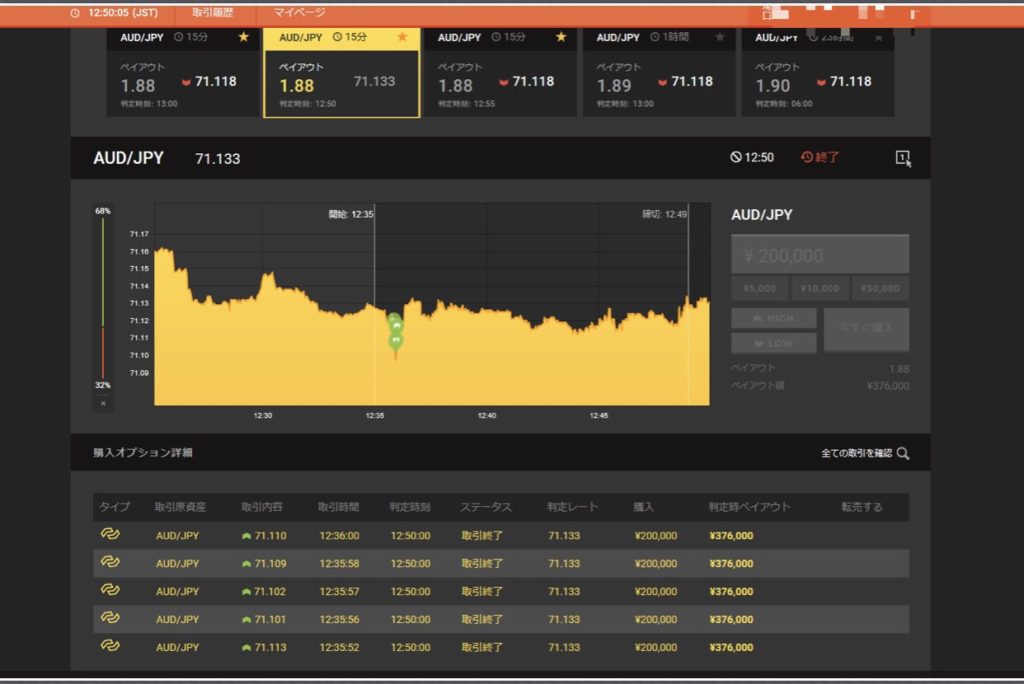1024x684 pixels.
Task: Select the ¥50,000 preset amount
Action: pyautogui.click(x=880, y=289)
